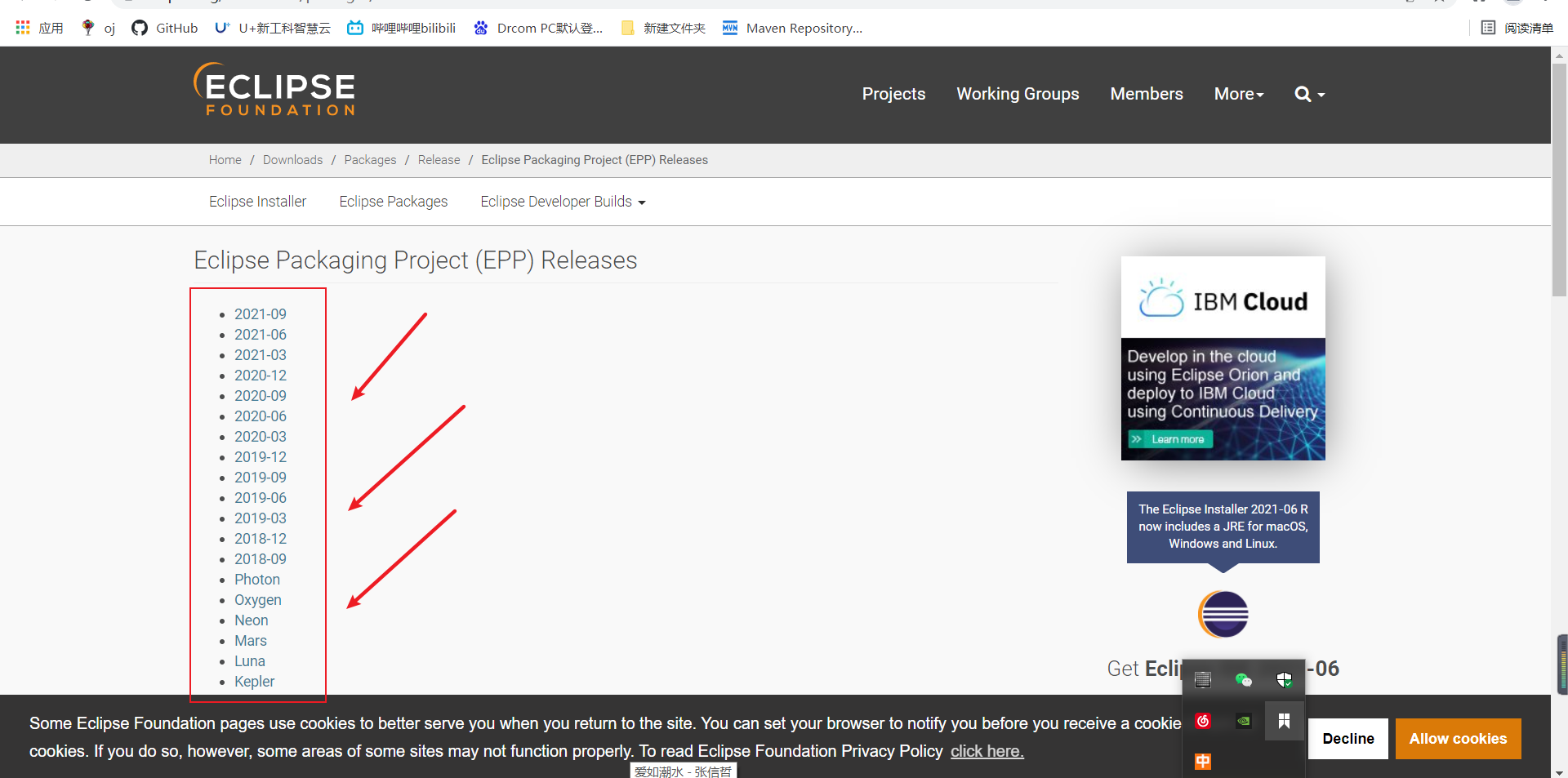Open the site search magnifier icon

[x=1303, y=95]
